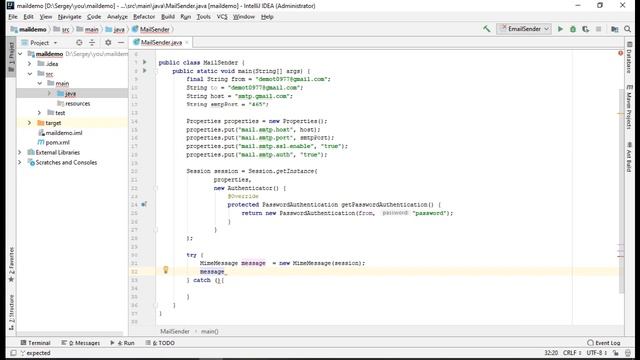Image resolution: width=640 pixels, height=360 pixels.
Task: Close the MailSender.java tab
Action: coord(187,42)
